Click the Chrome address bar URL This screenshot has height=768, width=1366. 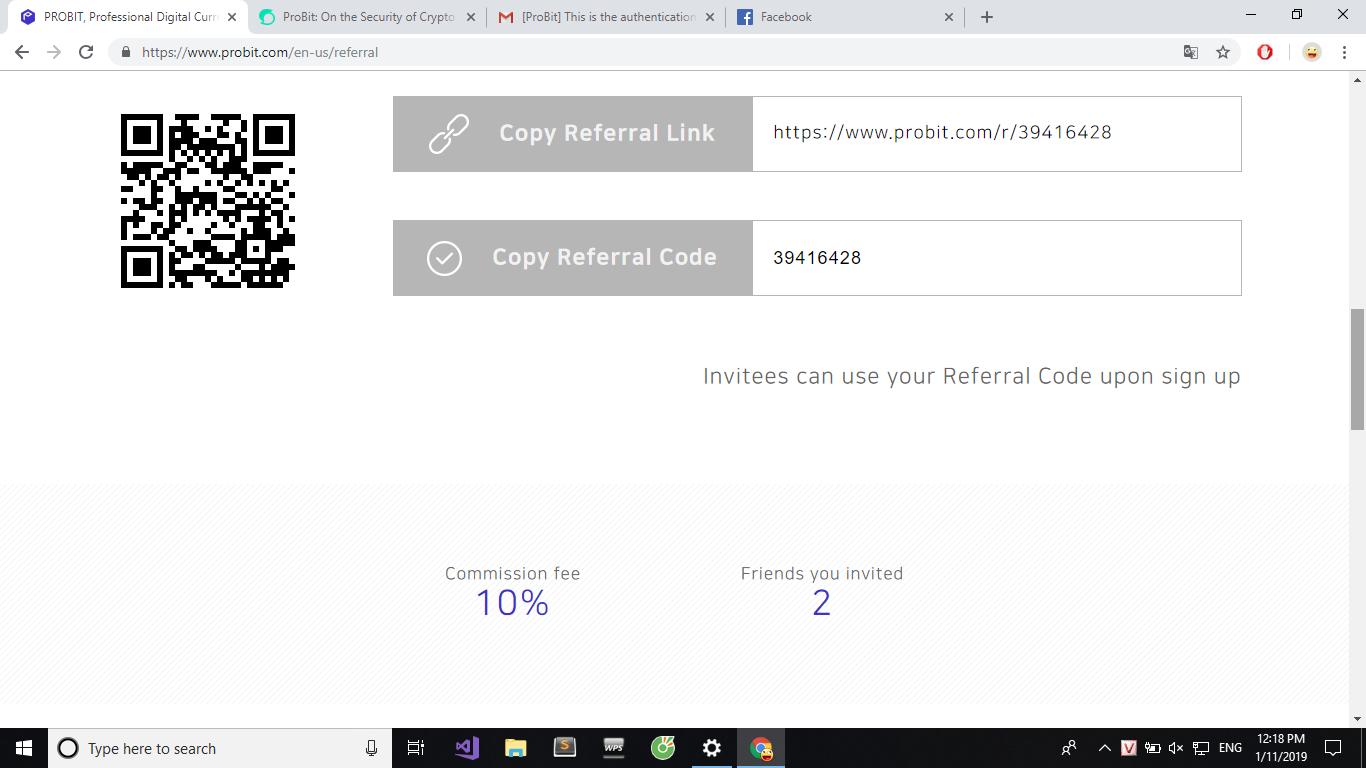[x=260, y=52]
